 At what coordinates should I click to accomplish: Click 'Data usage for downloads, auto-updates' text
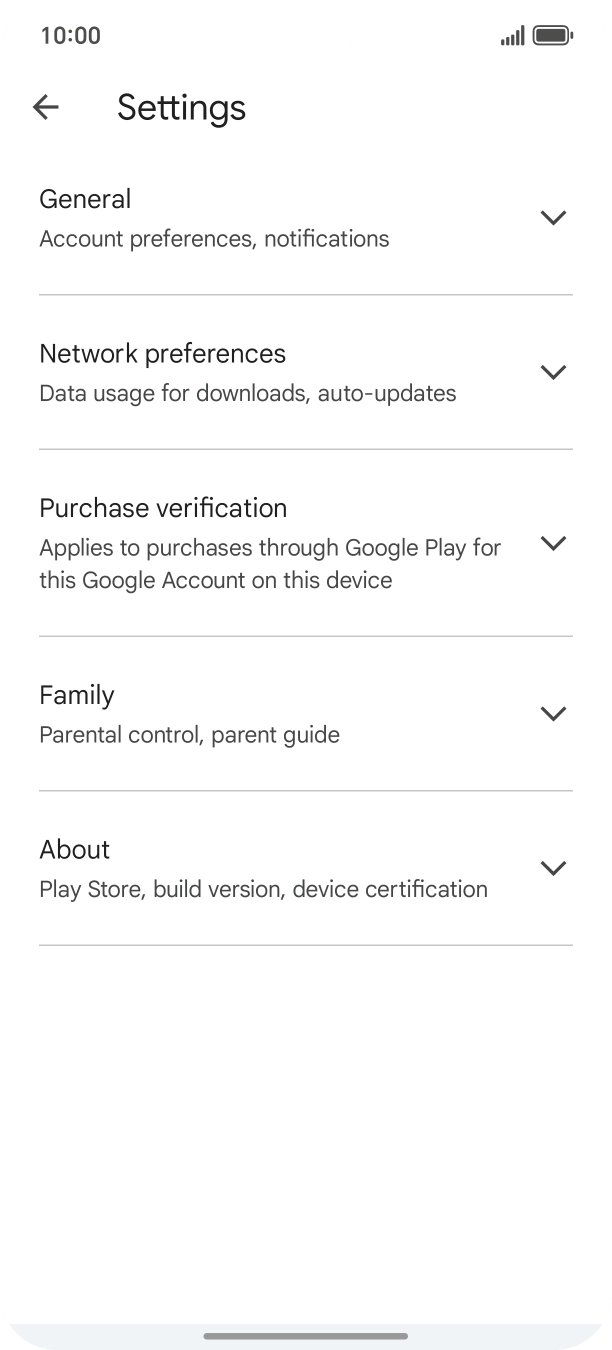[247, 393]
